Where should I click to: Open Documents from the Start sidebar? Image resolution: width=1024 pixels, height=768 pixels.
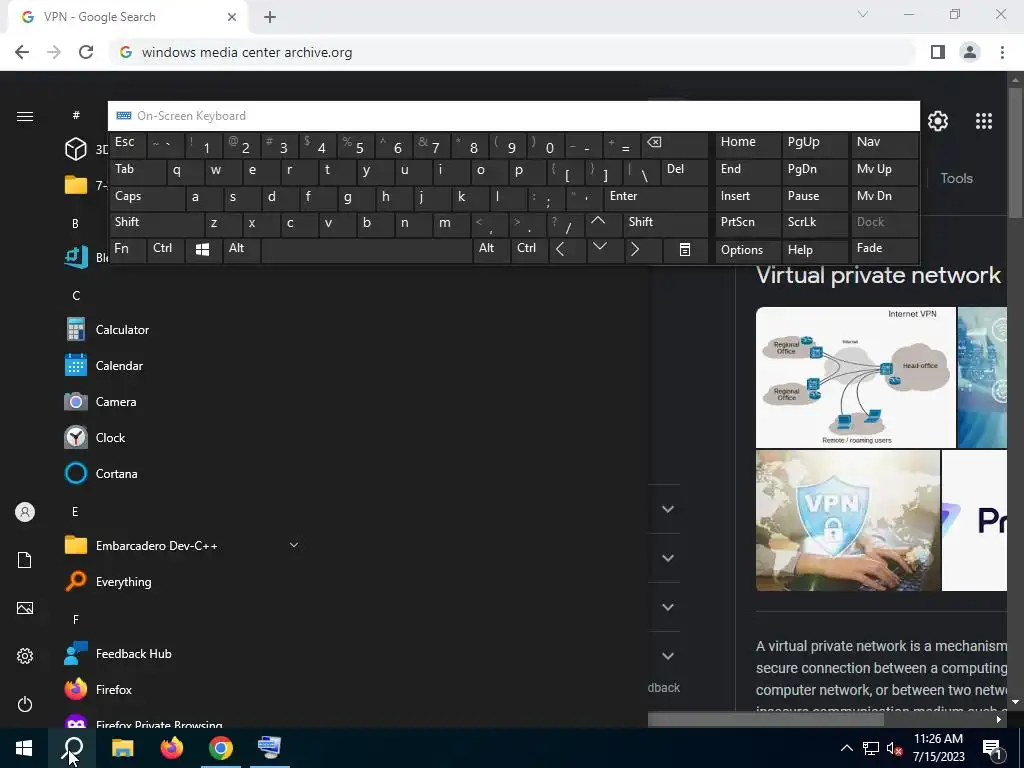(25, 560)
